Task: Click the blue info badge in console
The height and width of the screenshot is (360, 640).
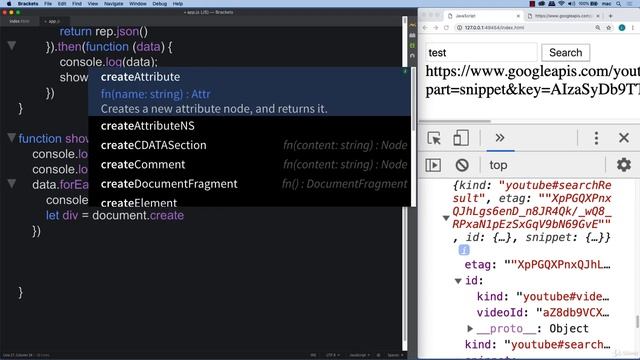Action: (464, 250)
